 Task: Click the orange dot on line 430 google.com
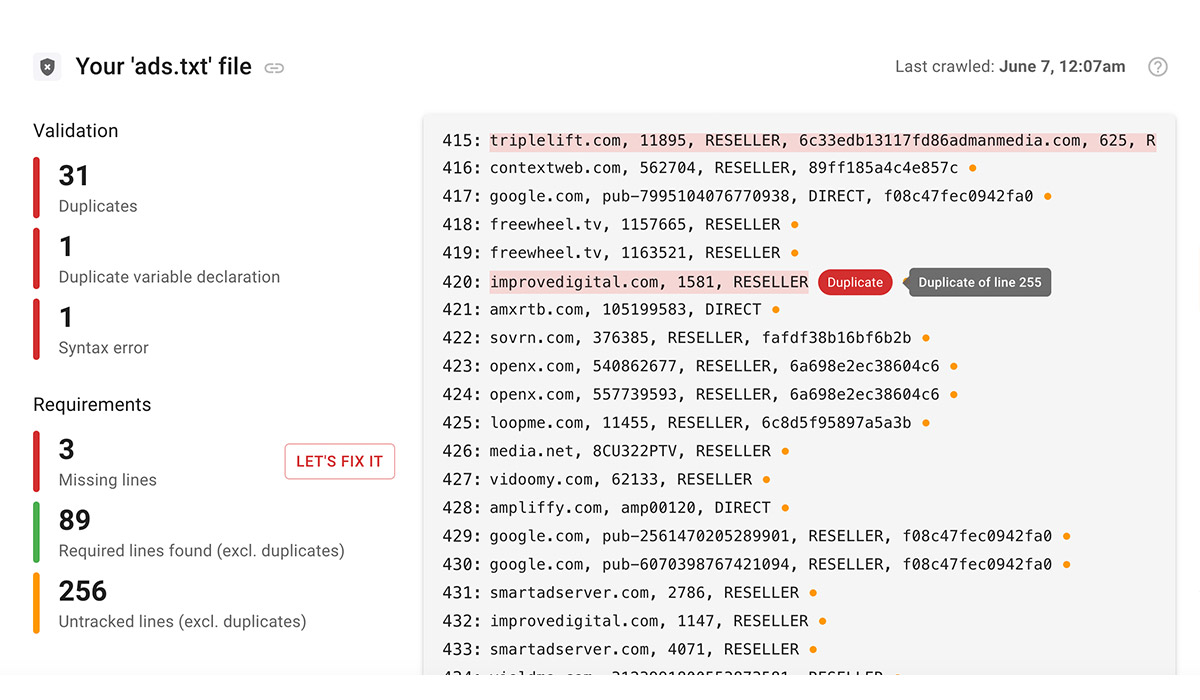click(x=1067, y=565)
